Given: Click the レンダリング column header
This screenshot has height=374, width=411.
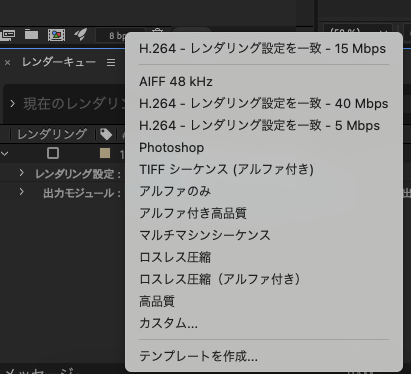Looking at the screenshot, I should tap(52, 134).
